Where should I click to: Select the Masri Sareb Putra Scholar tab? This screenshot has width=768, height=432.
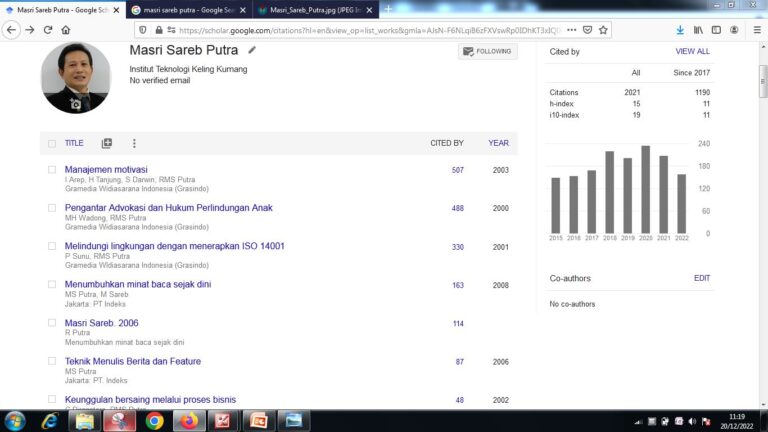63,10
